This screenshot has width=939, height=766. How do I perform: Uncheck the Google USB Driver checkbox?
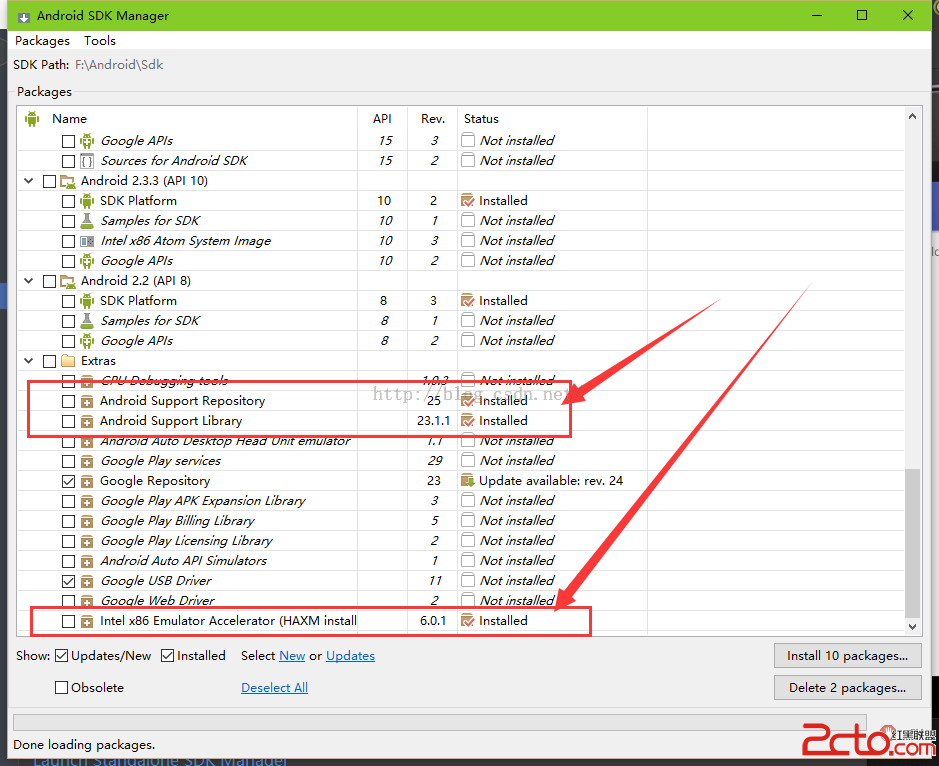pos(68,581)
